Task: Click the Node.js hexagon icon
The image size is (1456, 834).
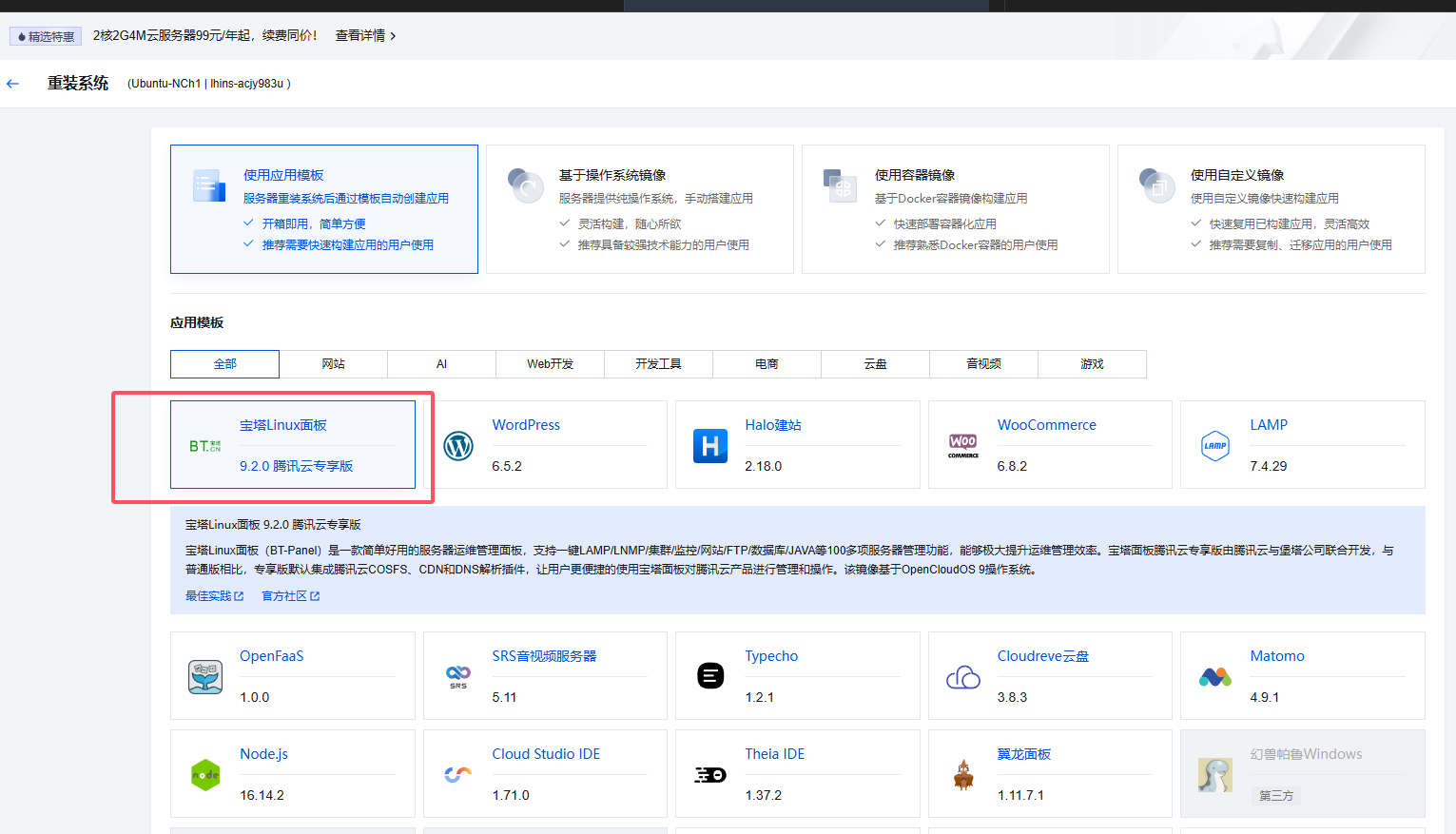Action: point(205,775)
